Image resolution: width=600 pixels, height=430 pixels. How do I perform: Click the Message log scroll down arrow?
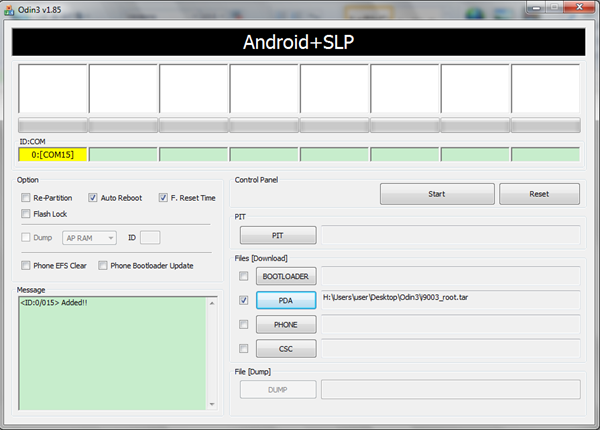[212, 404]
